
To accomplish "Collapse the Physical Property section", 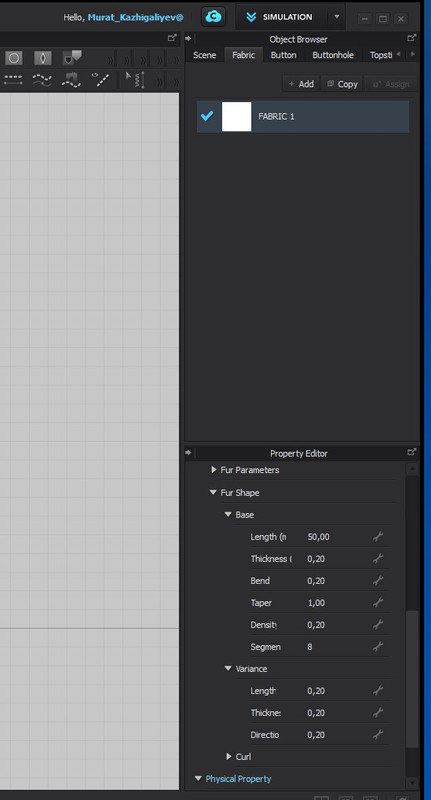I will click(198, 779).
